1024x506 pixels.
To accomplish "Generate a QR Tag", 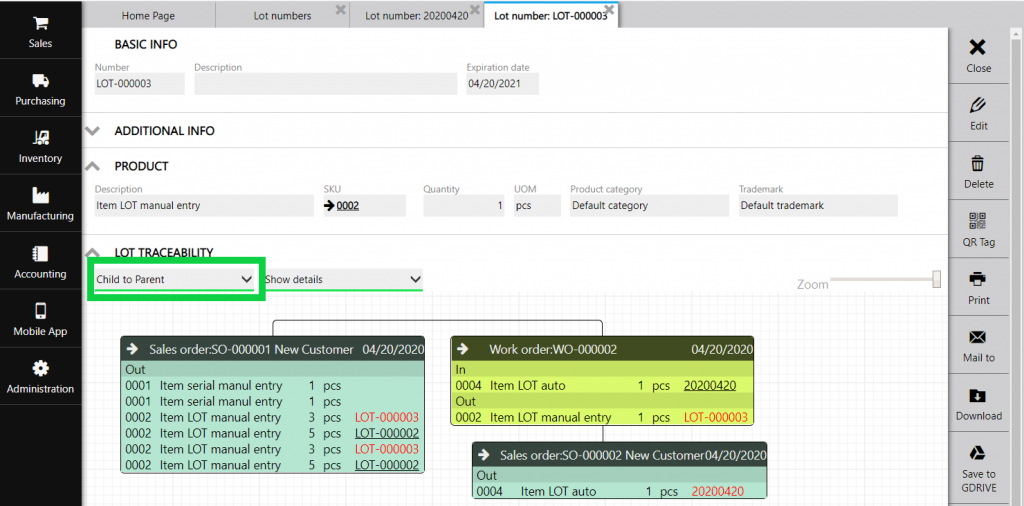I will coord(978,229).
